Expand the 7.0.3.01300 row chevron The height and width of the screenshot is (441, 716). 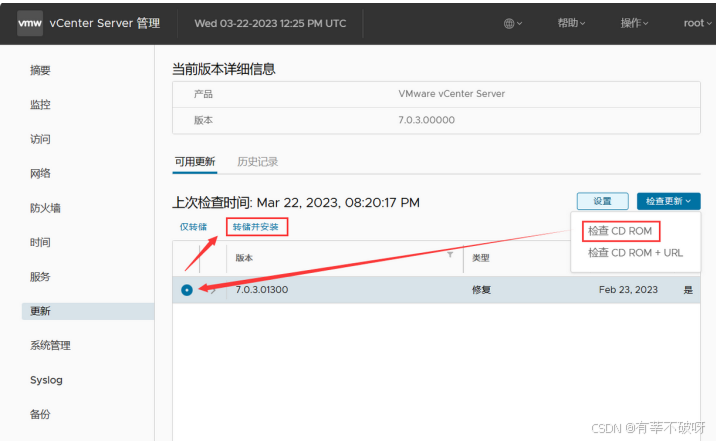pyautogui.click(x=213, y=290)
